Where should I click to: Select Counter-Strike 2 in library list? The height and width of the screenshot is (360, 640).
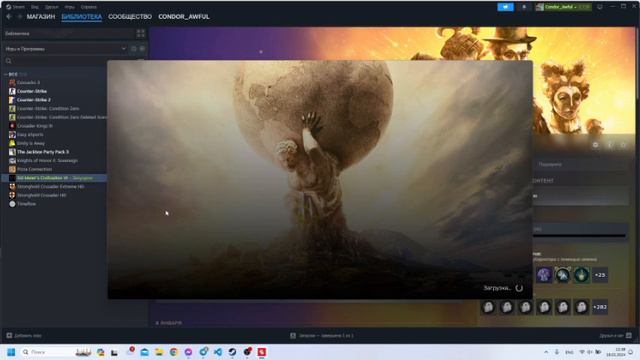[x=33, y=100]
